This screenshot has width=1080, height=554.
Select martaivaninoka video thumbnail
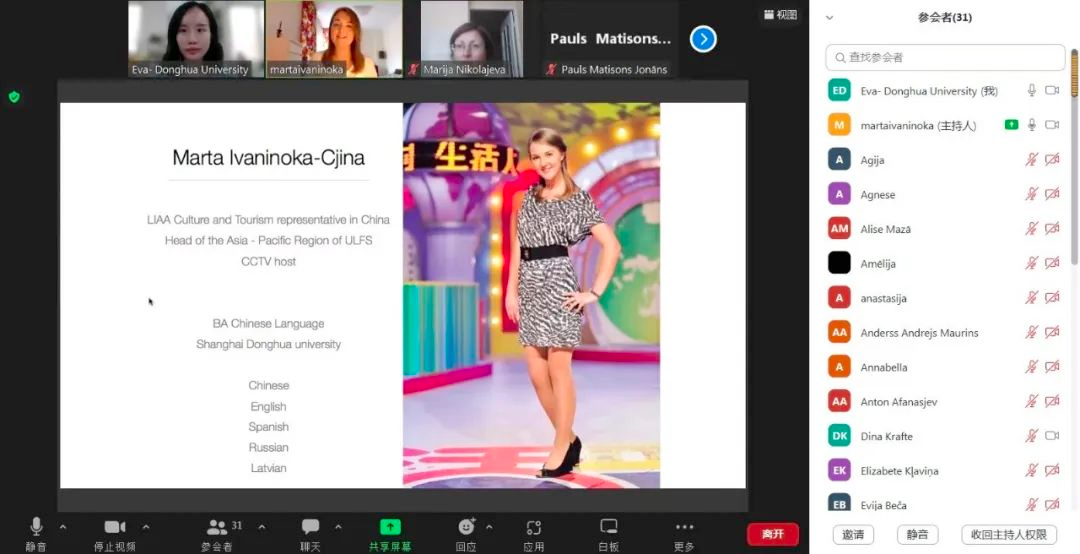335,39
